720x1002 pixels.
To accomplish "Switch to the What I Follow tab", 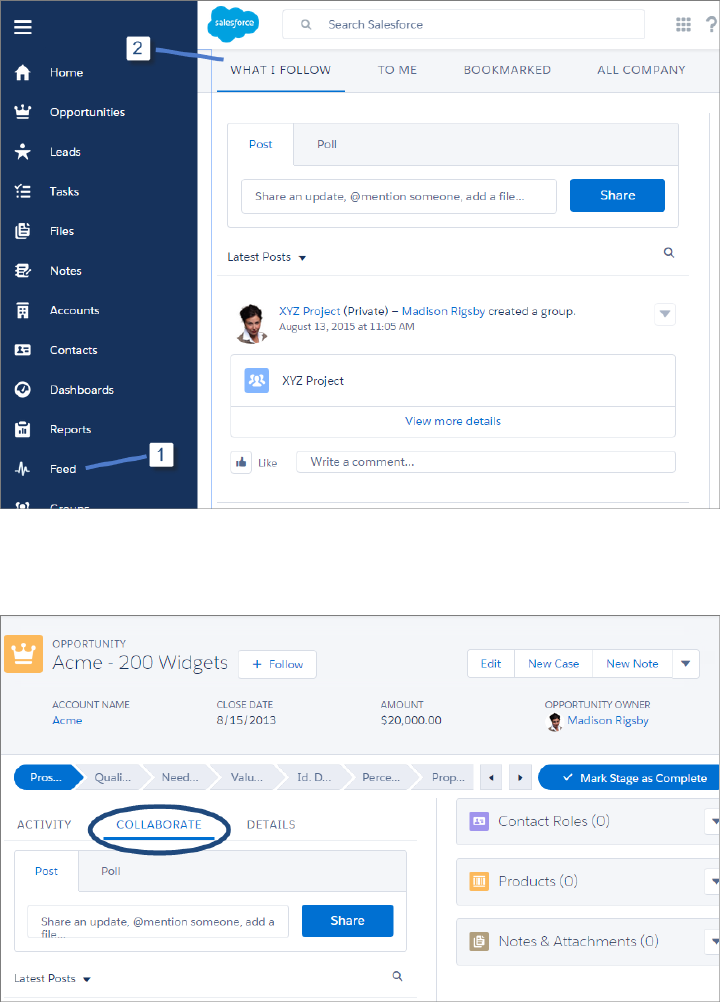I will point(280,70).
